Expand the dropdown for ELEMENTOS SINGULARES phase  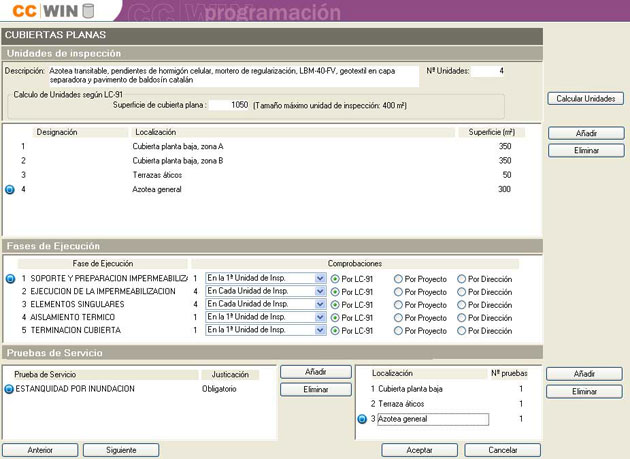[x=320, y=304]
